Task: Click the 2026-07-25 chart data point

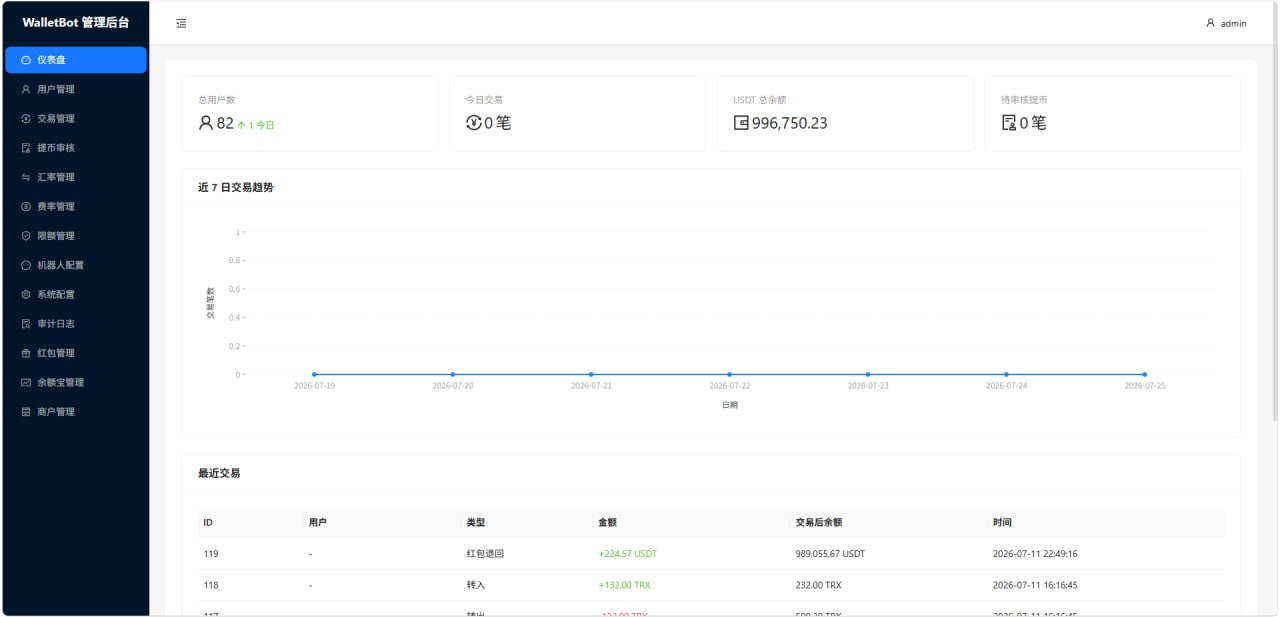Action: [1144, 374]
